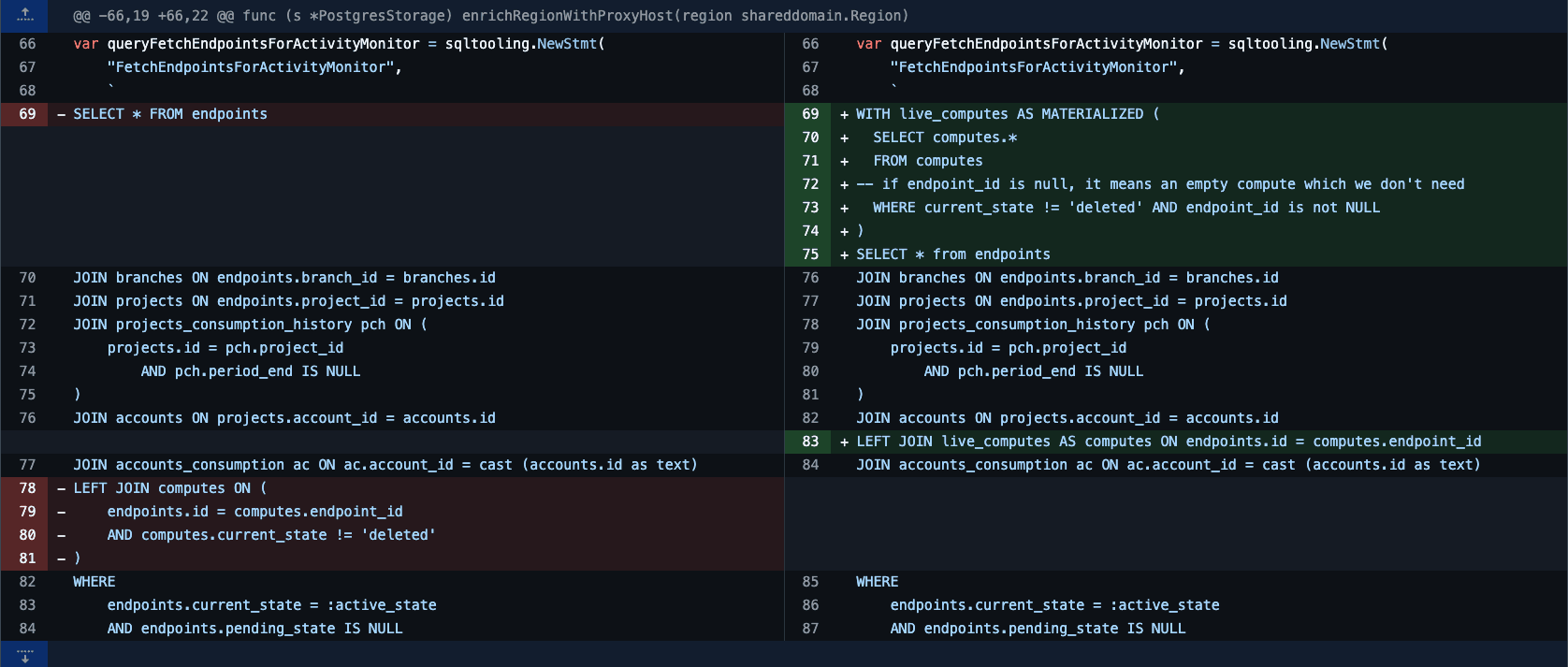Click left line number 77 accounts_consumption join

27,465
